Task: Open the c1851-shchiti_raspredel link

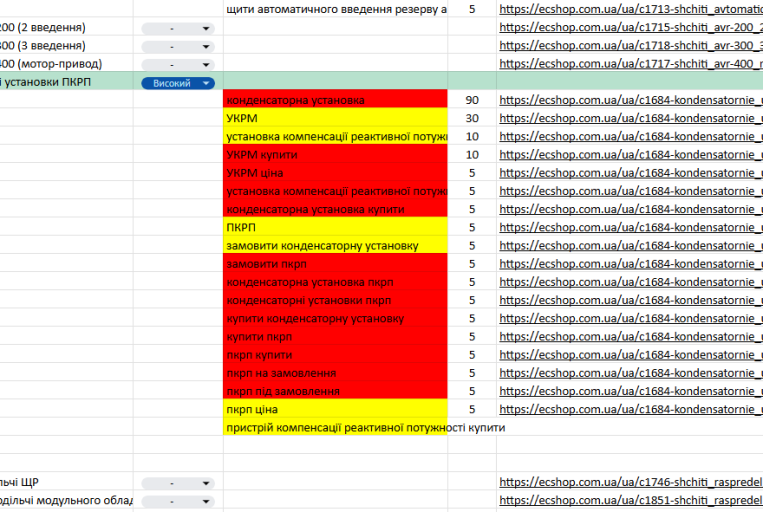Action: coord(631,500)
